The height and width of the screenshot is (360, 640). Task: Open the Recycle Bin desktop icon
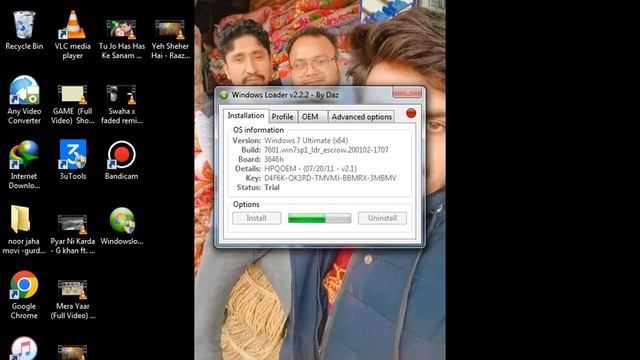[24, 31]
